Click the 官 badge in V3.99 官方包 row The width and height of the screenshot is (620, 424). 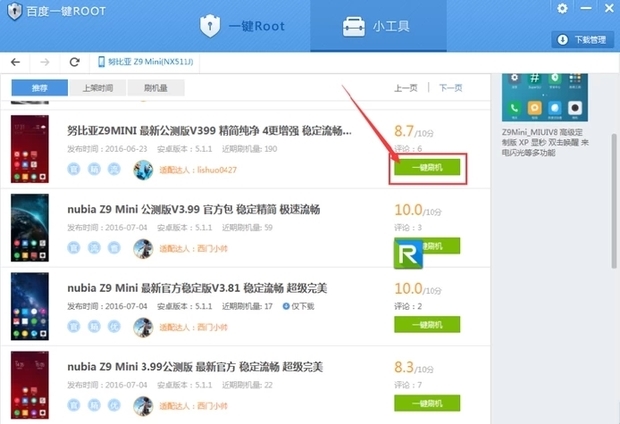74,248
